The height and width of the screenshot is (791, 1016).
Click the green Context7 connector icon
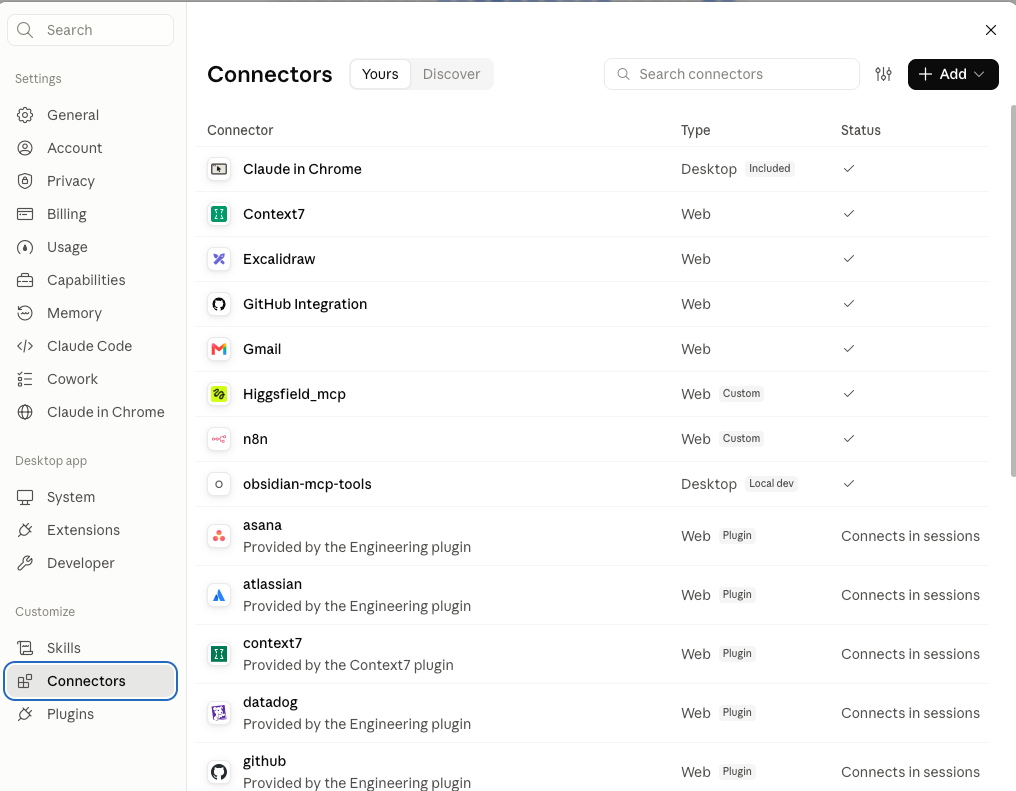click(219, 214)
